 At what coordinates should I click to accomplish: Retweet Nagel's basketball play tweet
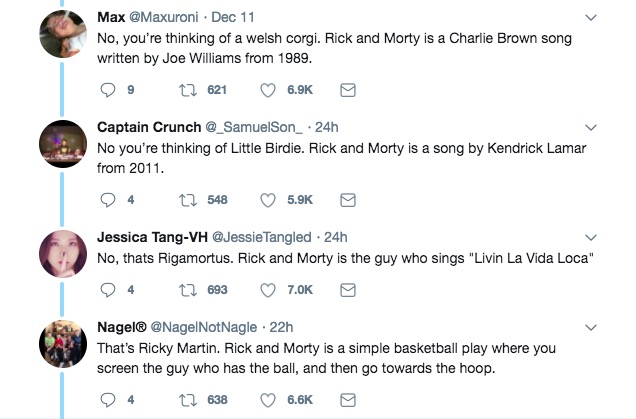[x=186, y=400]
